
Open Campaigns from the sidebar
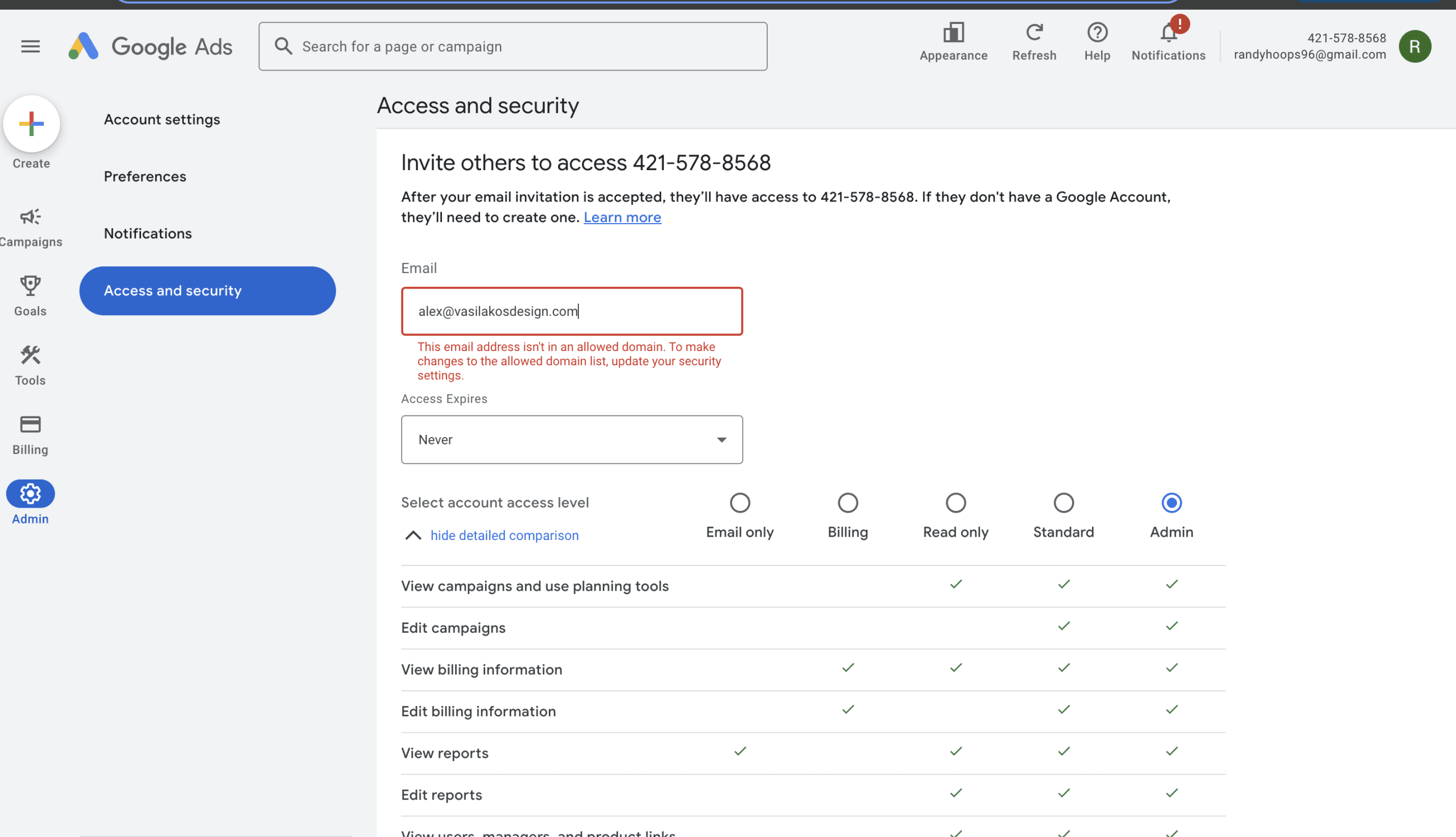point(31,217)
